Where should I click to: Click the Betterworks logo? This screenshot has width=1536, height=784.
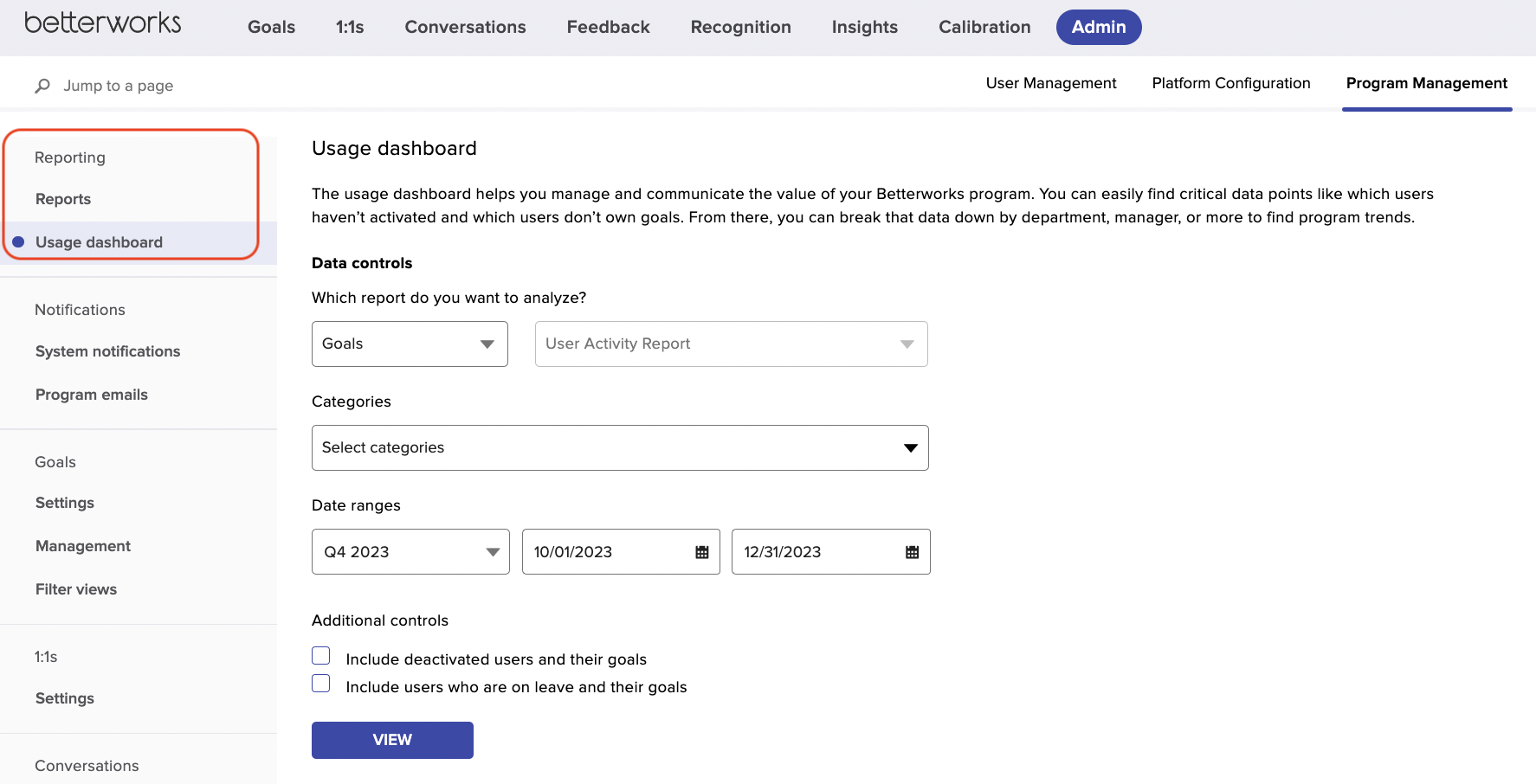tap(103, 22)
